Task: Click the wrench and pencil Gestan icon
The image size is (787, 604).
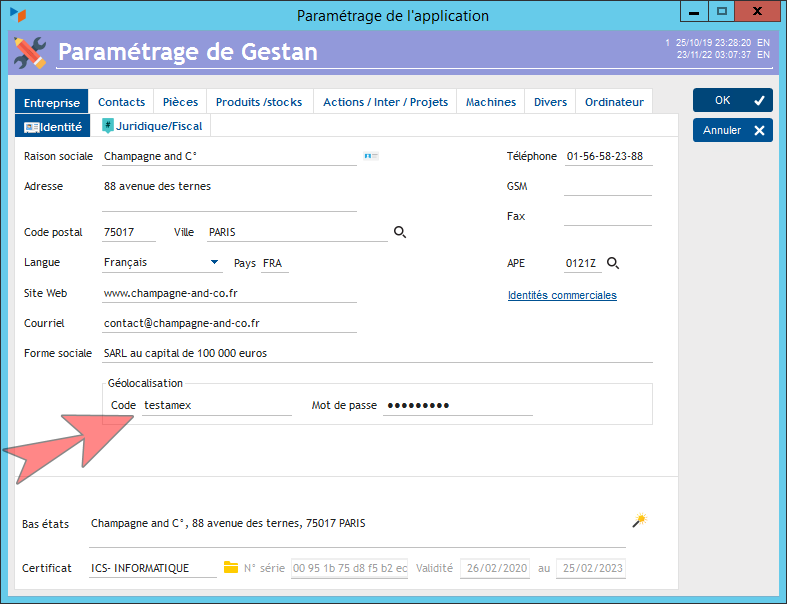Action: point(30,52)
